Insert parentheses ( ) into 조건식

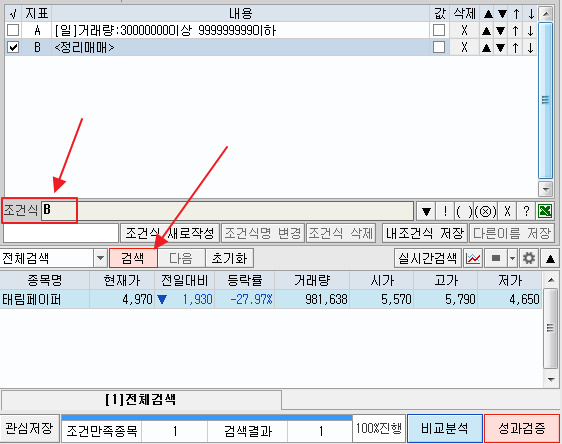coord(464,211)
